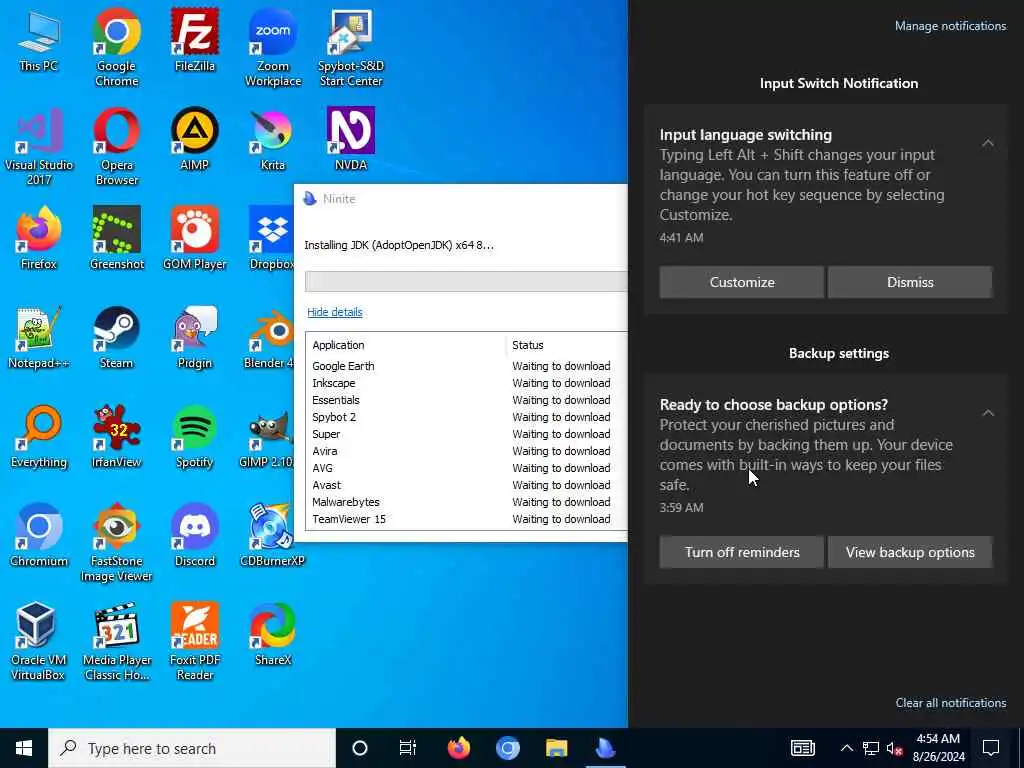Select Spotify desktop icon
This screenshot has width=1024, height=768.
[x=195, y=437]
